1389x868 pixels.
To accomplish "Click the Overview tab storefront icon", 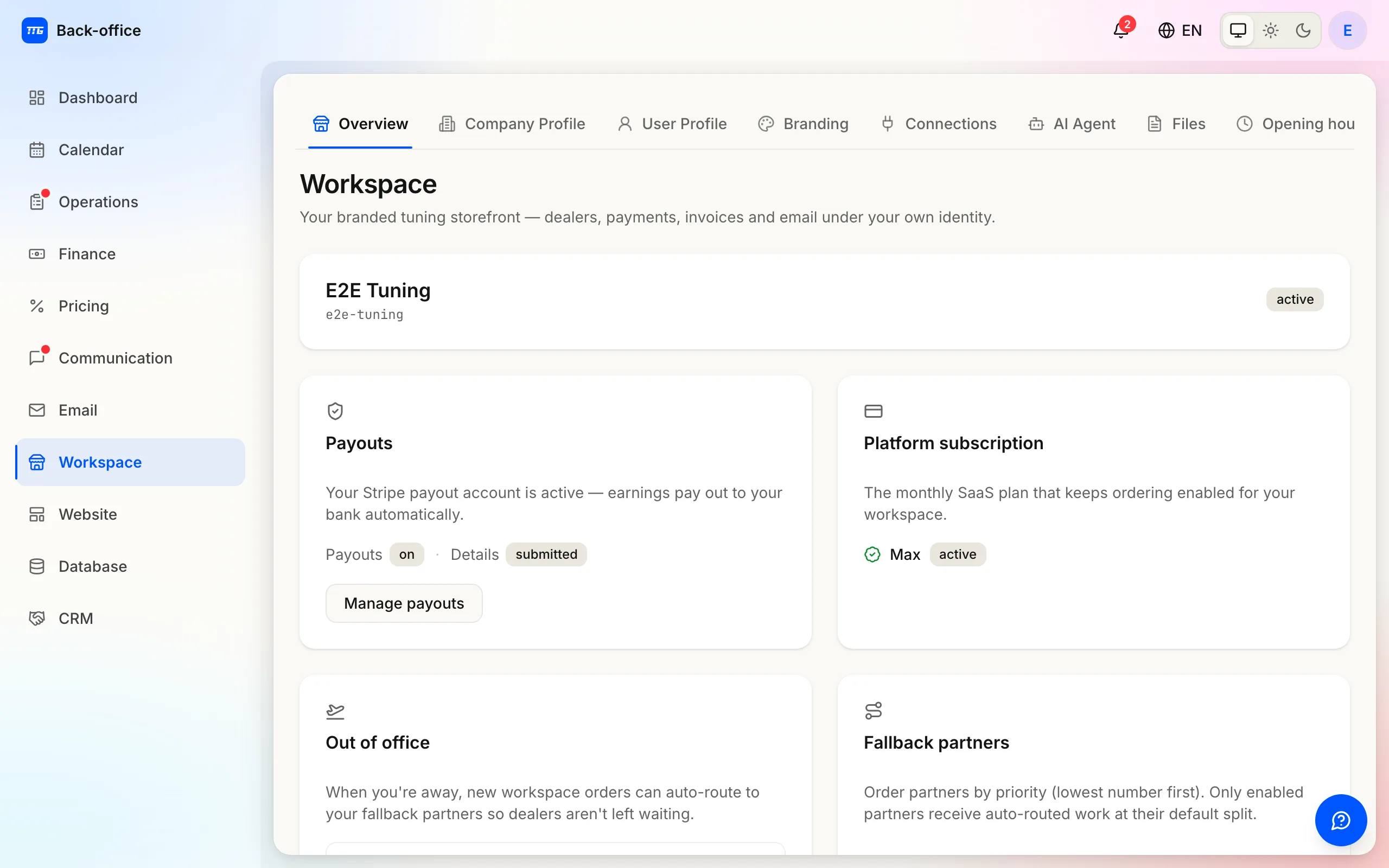I will [321, 124].
